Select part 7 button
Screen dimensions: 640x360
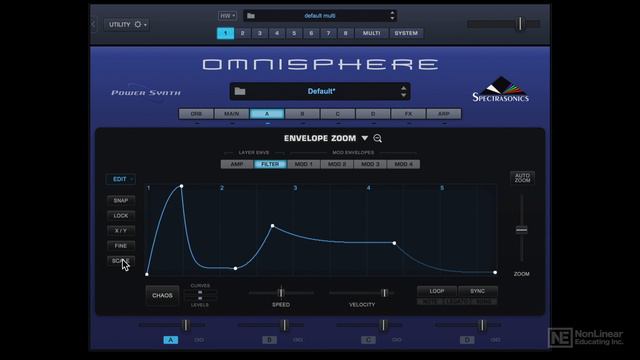328,33
